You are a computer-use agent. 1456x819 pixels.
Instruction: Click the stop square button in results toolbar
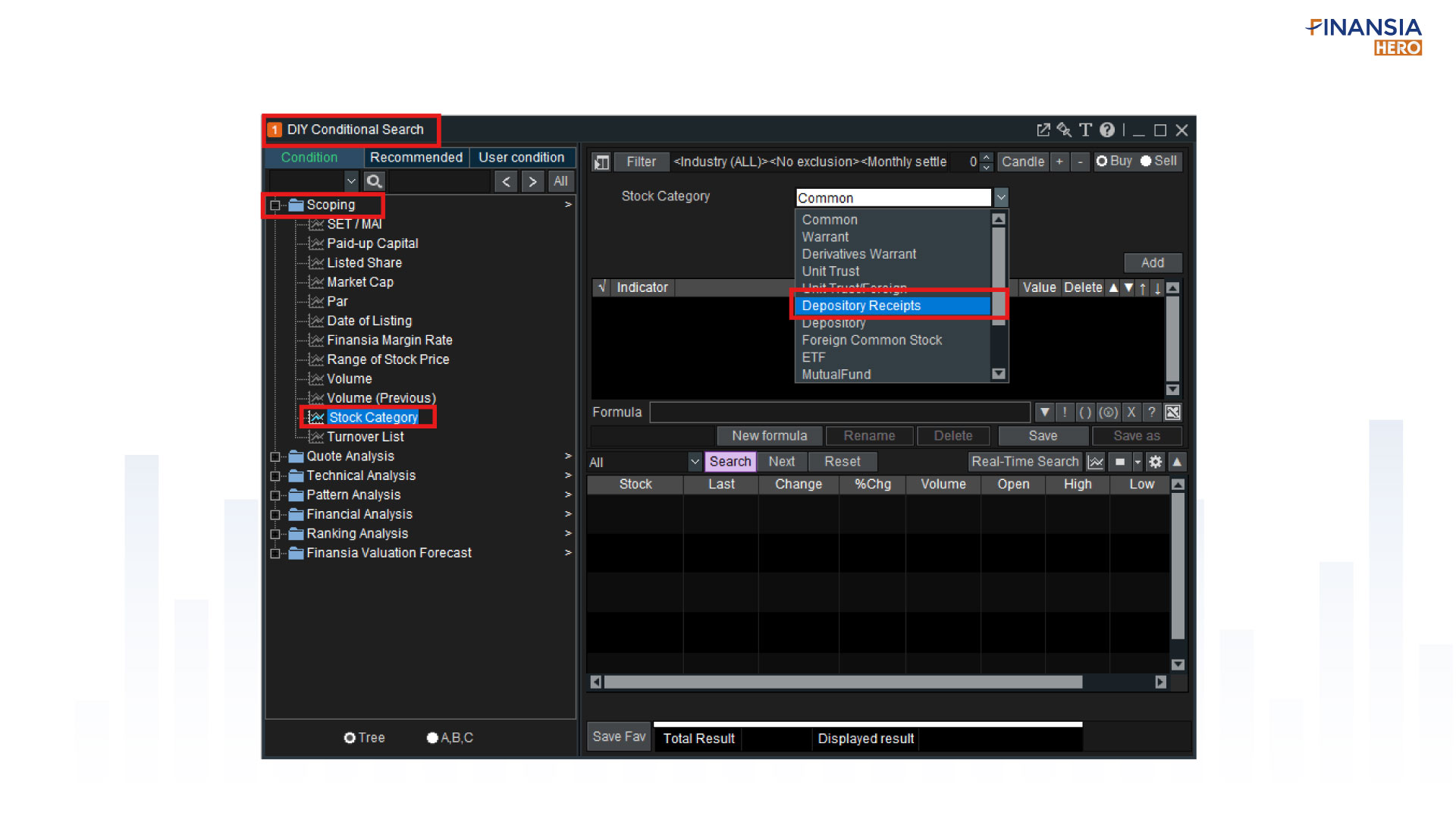click(1119, 462)
